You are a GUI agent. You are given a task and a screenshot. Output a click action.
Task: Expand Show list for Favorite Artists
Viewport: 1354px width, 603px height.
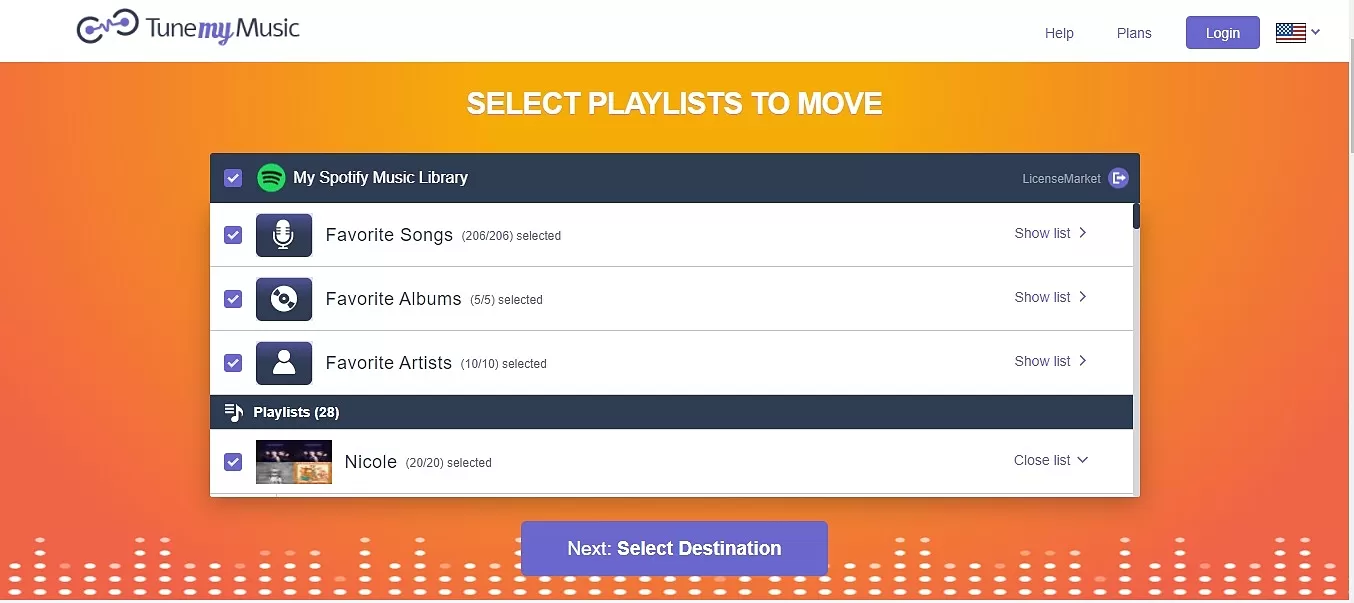(1051, 361)
